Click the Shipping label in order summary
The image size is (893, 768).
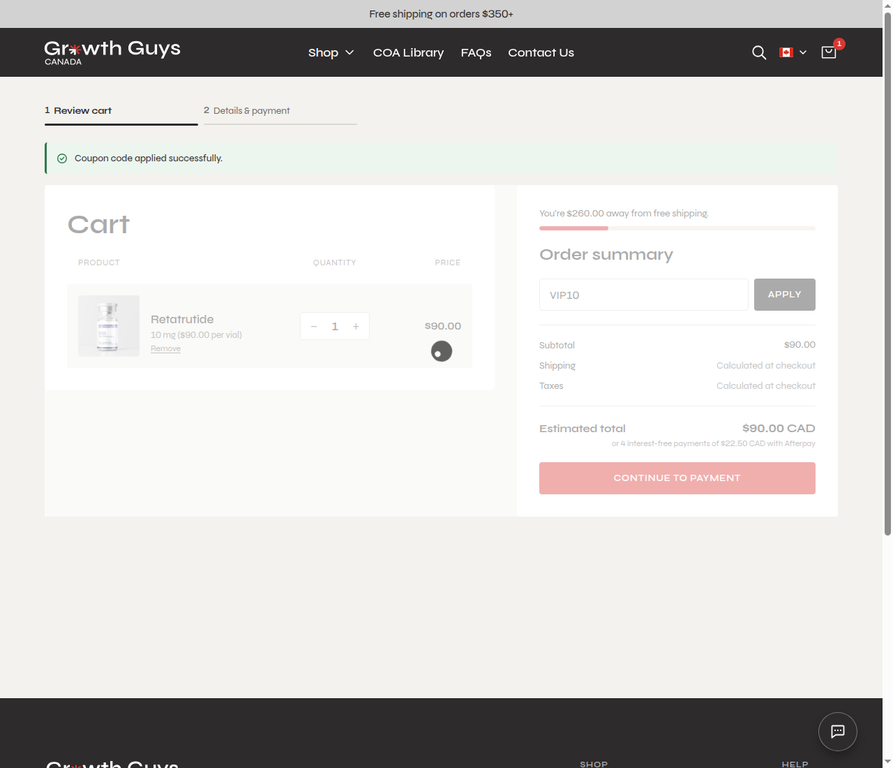[558, 365]
